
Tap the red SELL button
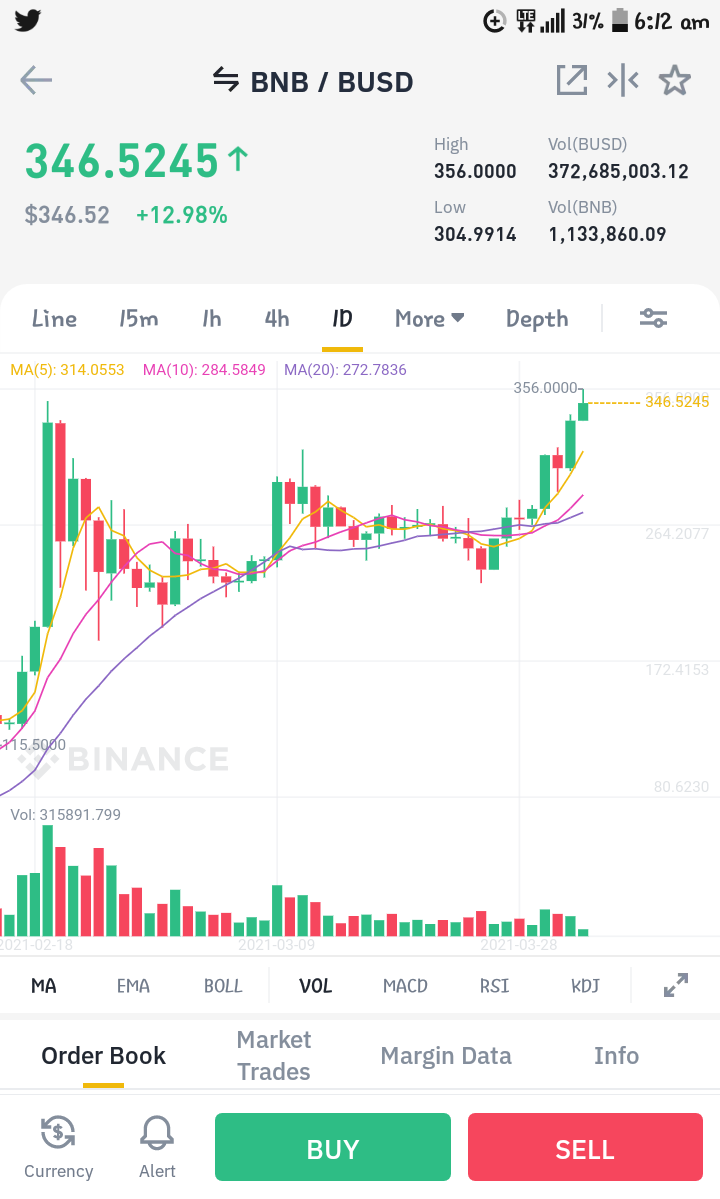tap(585, 1147)
